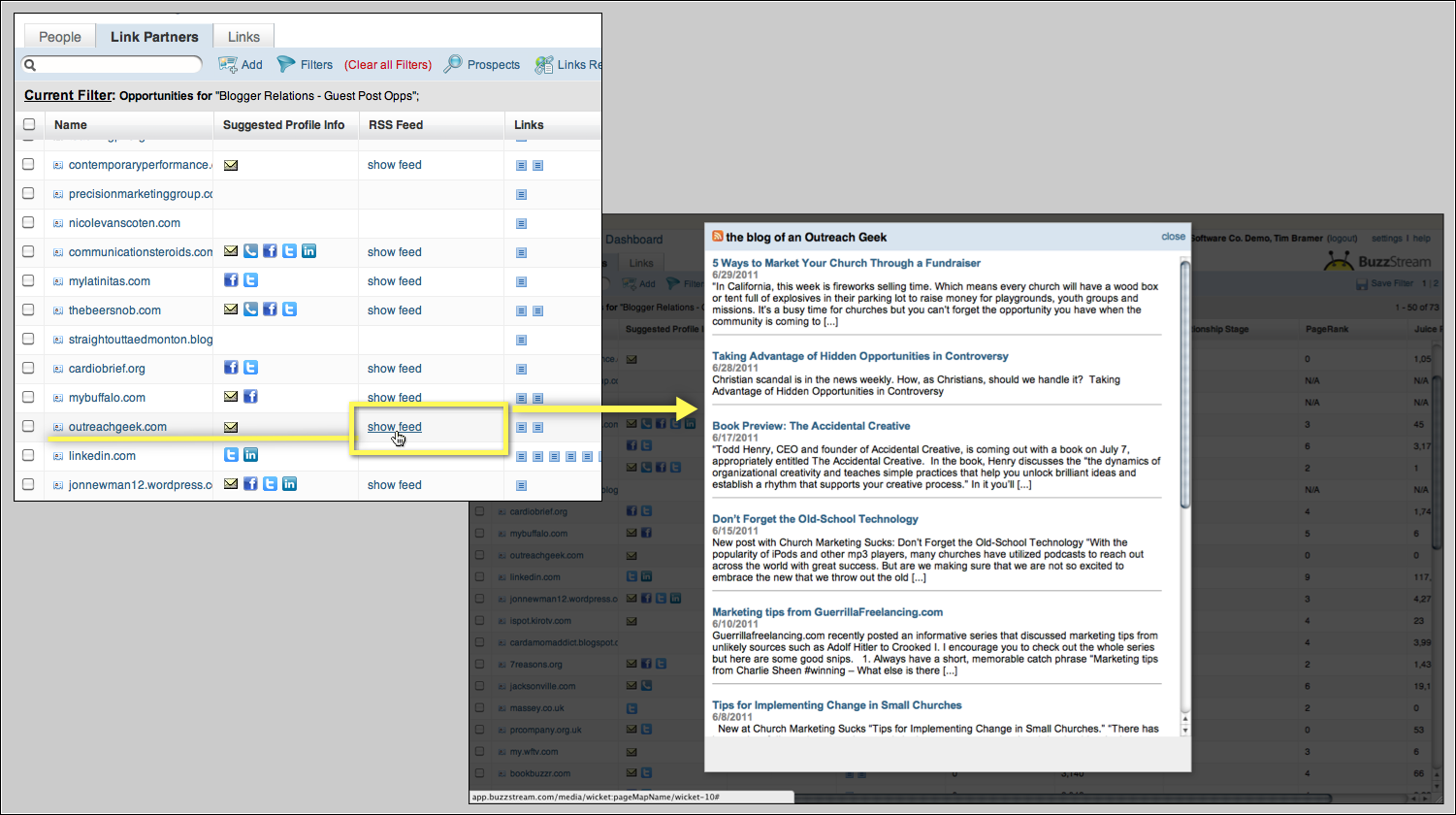Open 'Don't Forget the Old-School Technology' post
This screenshot has height=815, width=1456.
815,519
